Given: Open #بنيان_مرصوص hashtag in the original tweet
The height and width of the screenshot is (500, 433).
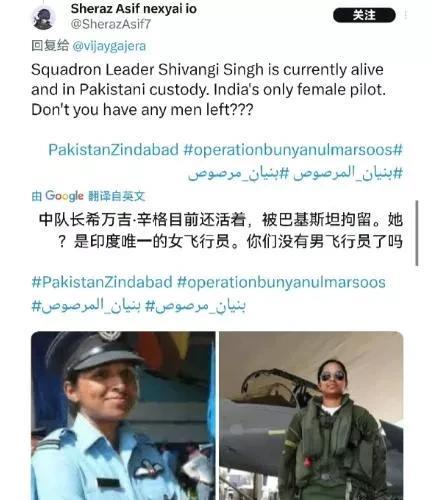Looking at the screenshot, I should click(x=238, y=173).
